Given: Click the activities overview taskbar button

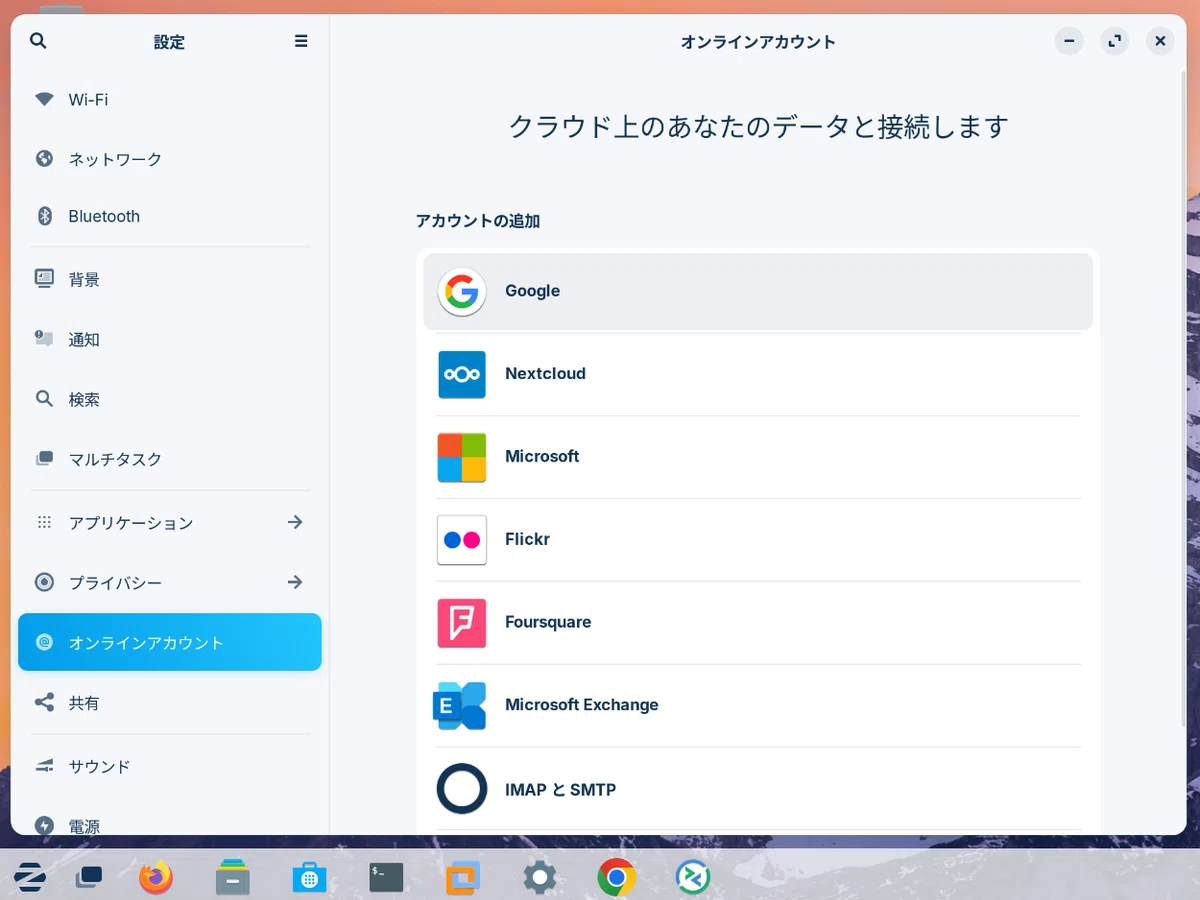Looking at the screenshot, I should point(89,877).
